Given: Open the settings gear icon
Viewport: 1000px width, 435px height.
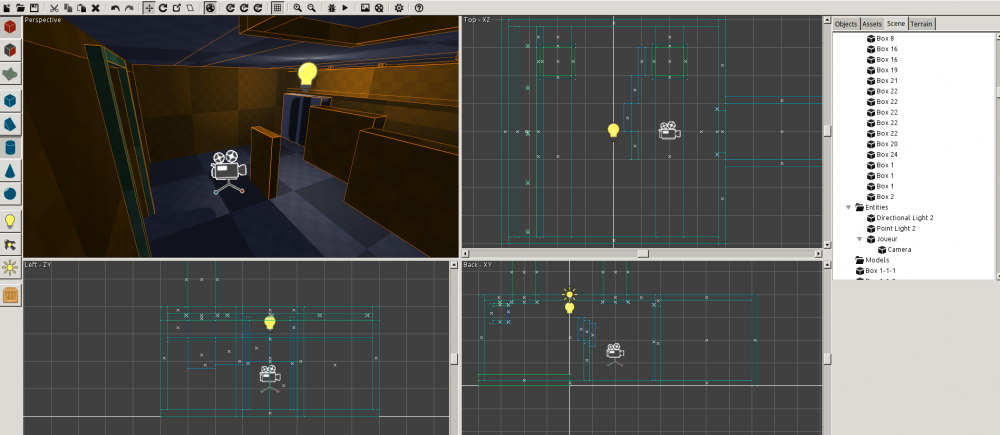Looking at the screenshot, I should (x=399, y=7).
